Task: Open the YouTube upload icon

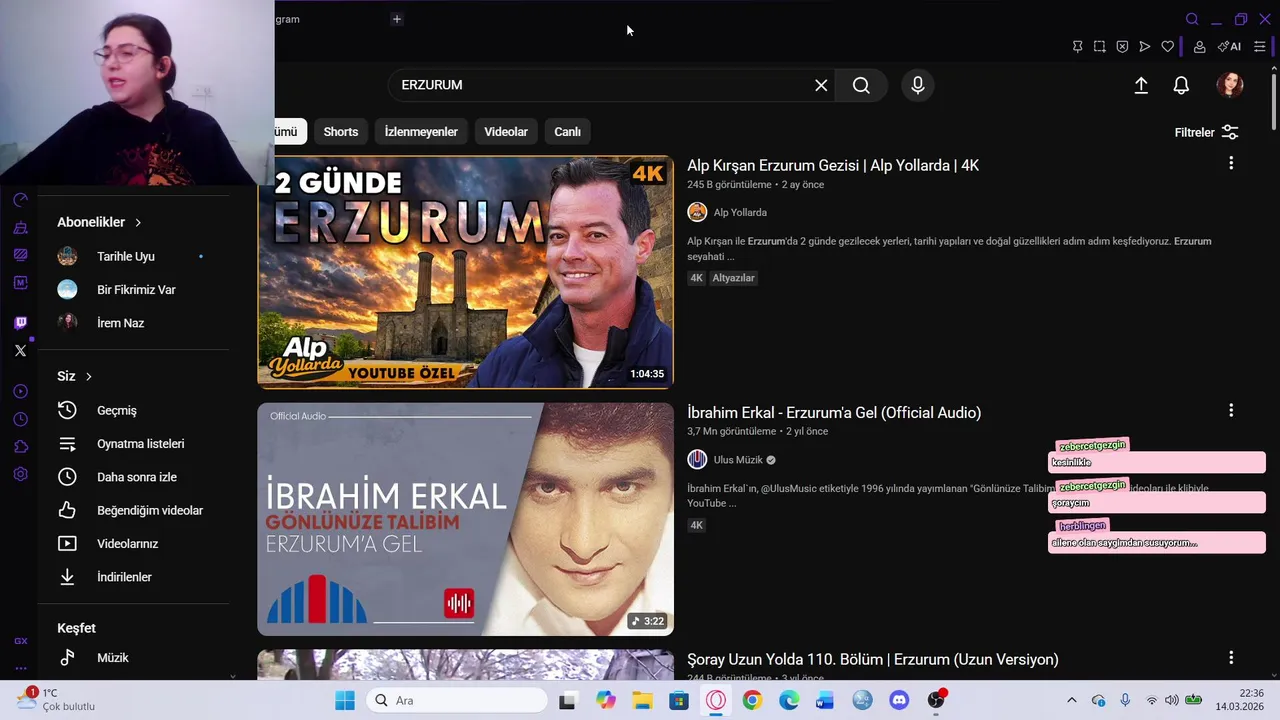Action: tap(1141, 85)
